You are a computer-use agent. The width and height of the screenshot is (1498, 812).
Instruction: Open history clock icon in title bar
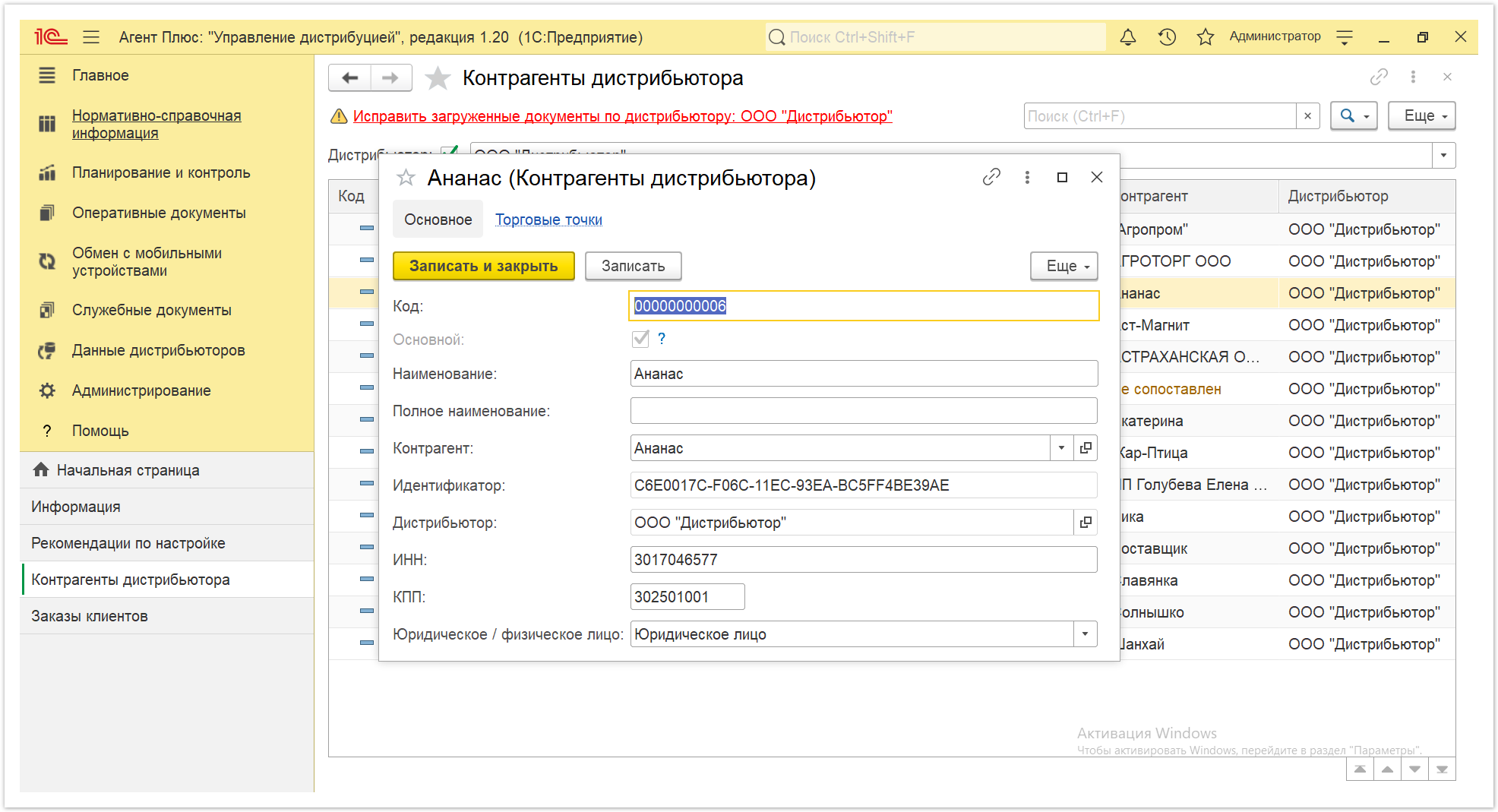(1167, 36)
